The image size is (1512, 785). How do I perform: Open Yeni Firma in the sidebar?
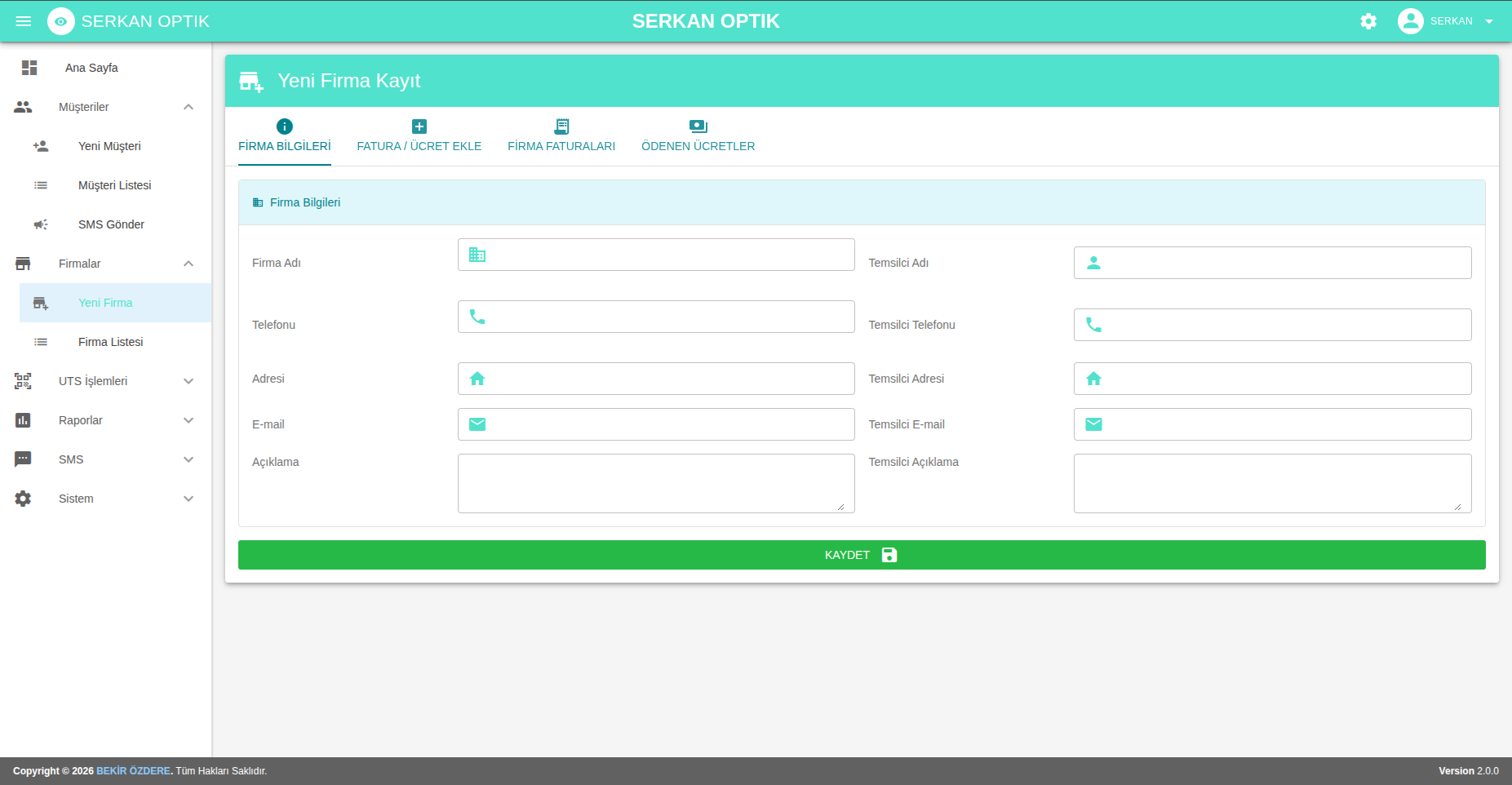pos(115,303)
